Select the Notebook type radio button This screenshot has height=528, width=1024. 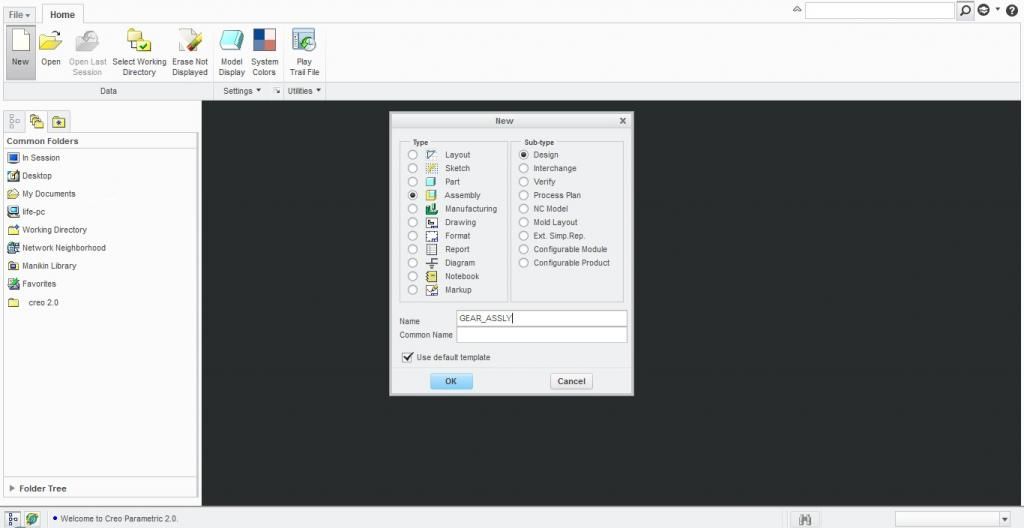(412, 276)
